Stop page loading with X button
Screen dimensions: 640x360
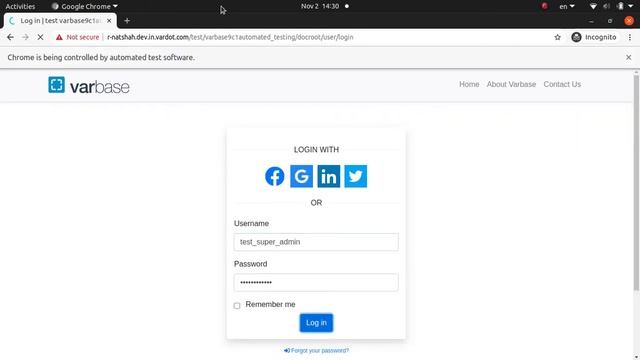pyautogui.click(x=40, y=37)
